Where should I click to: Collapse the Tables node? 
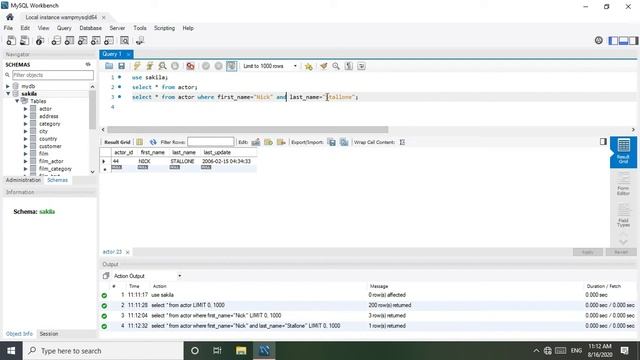click(17, 101)
